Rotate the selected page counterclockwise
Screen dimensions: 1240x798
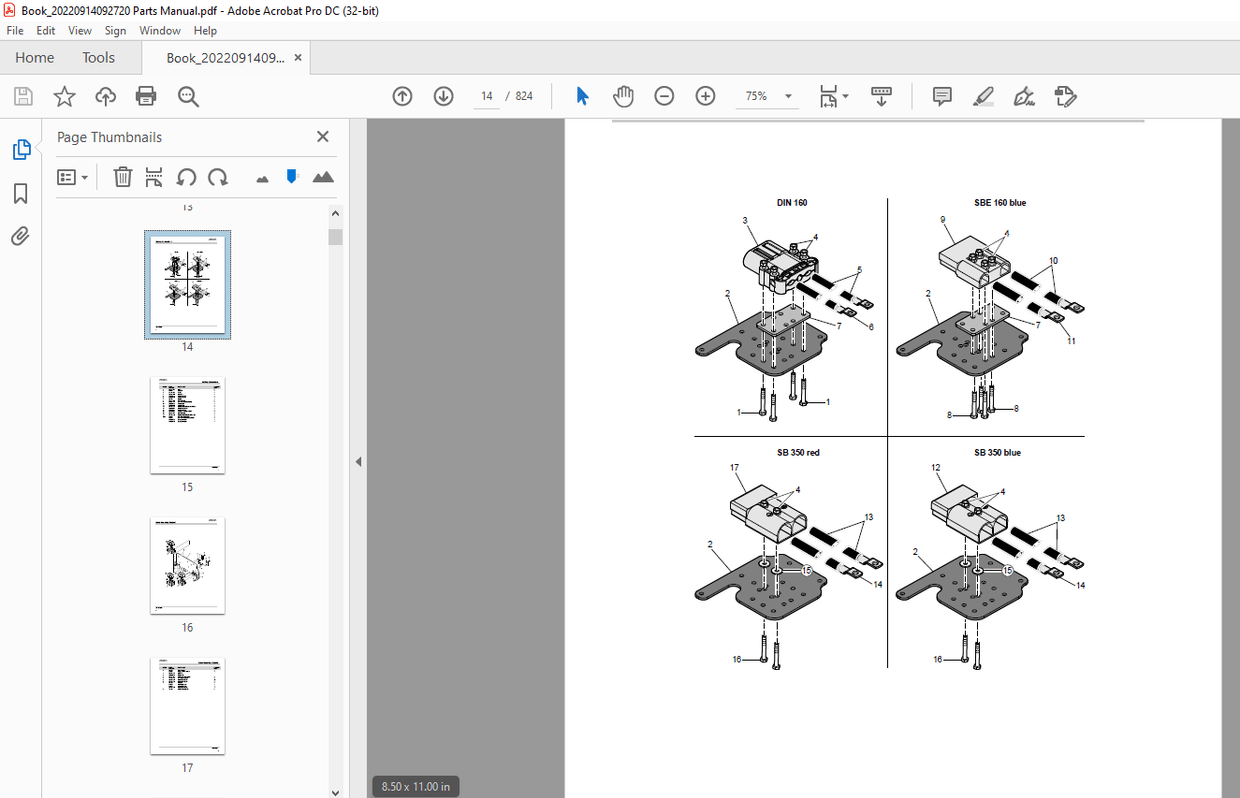[186, 177]
